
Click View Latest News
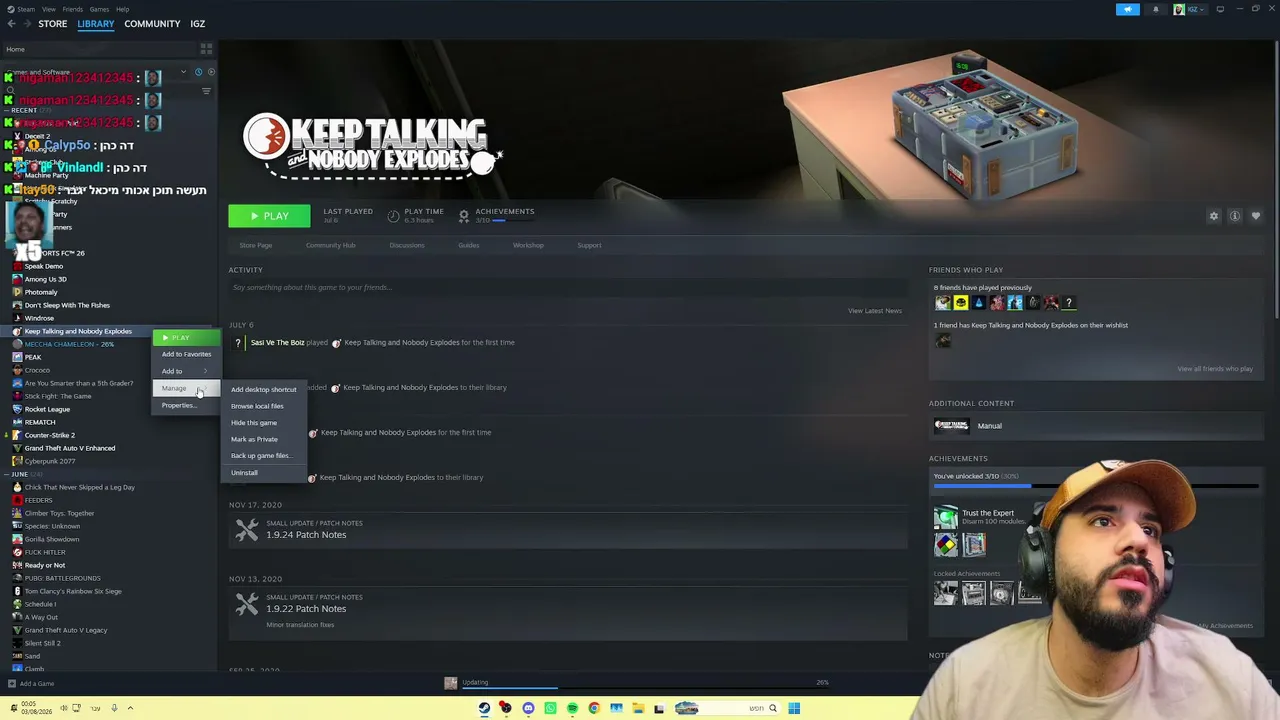tap(875, 311)
